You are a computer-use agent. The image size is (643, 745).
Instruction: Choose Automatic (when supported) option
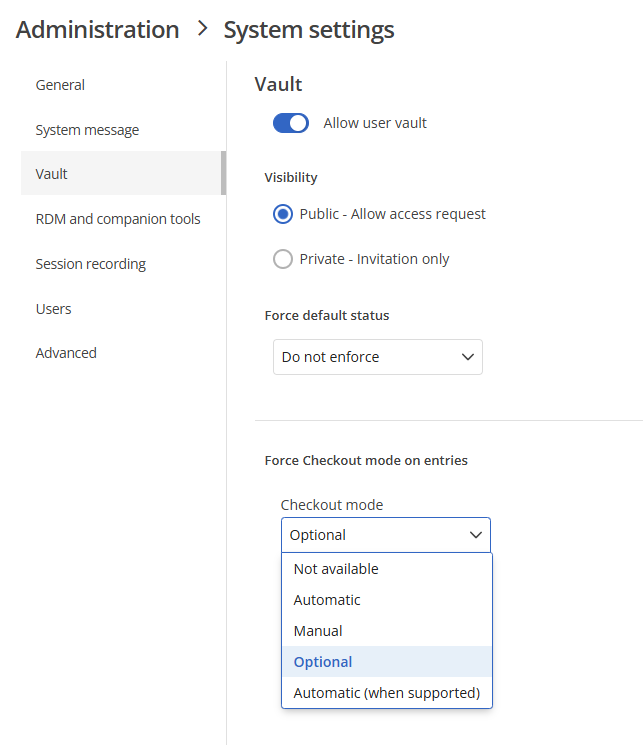[x=386, y=693]
